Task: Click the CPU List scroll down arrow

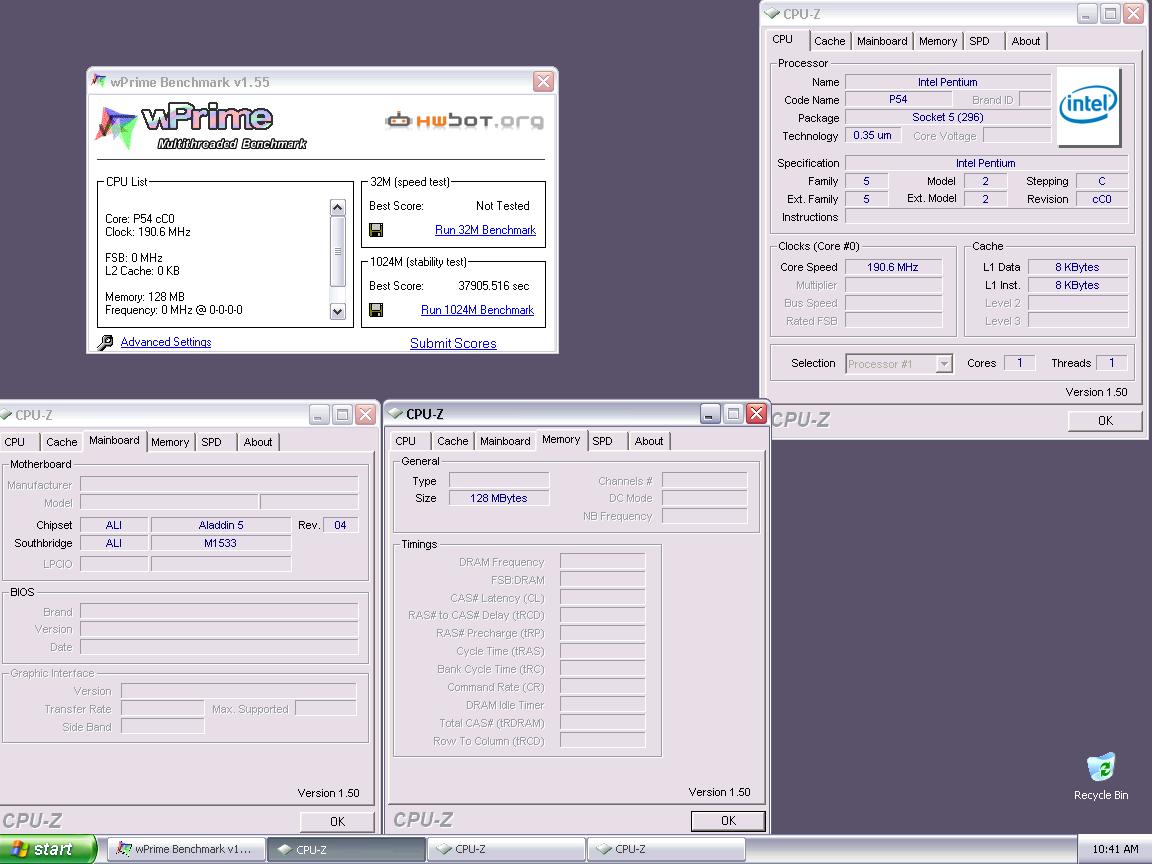Action: point(337,312)
